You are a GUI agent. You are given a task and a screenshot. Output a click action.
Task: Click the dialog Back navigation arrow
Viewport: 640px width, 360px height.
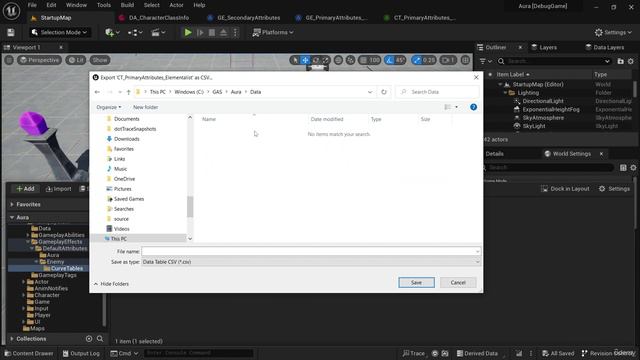coord(97,92)
